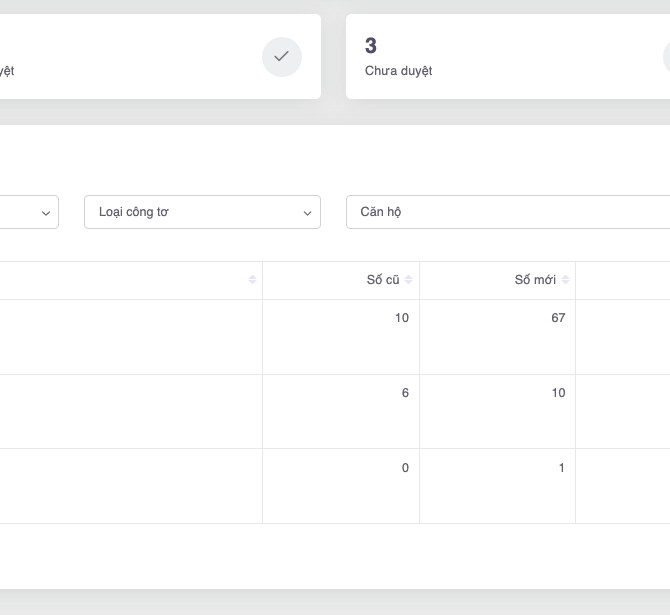The width and height of the screenshot is (670, 615).
Task: Select the Số mới cell showing 67
Action: pyautogui.click(x=558, y=318)
